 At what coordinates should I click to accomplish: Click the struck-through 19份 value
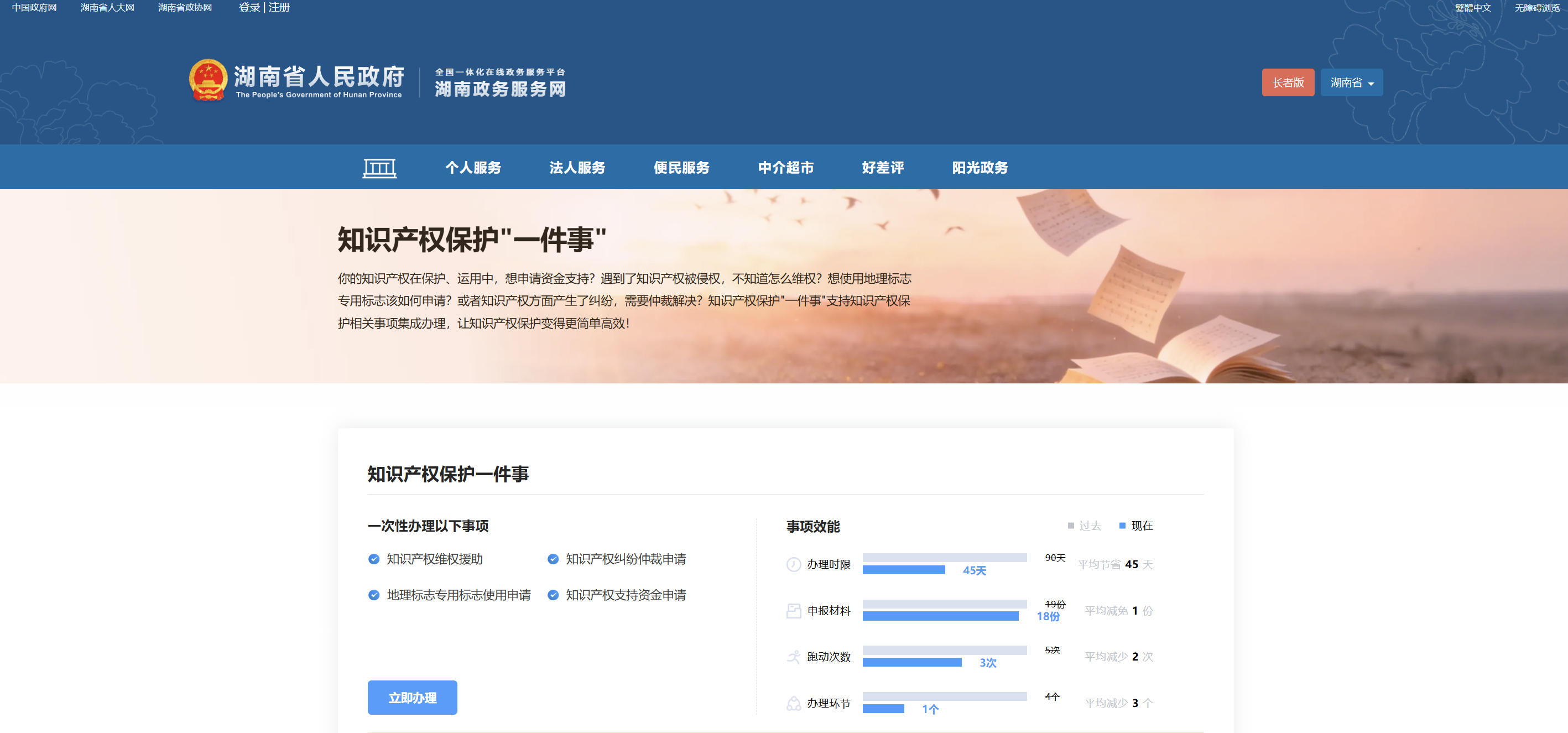click(1055, 604)
